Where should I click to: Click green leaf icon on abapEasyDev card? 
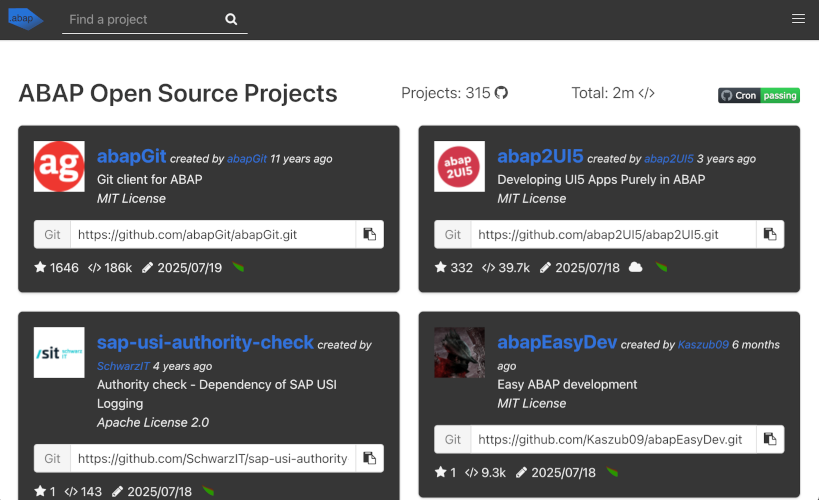(x=612, y=472)
